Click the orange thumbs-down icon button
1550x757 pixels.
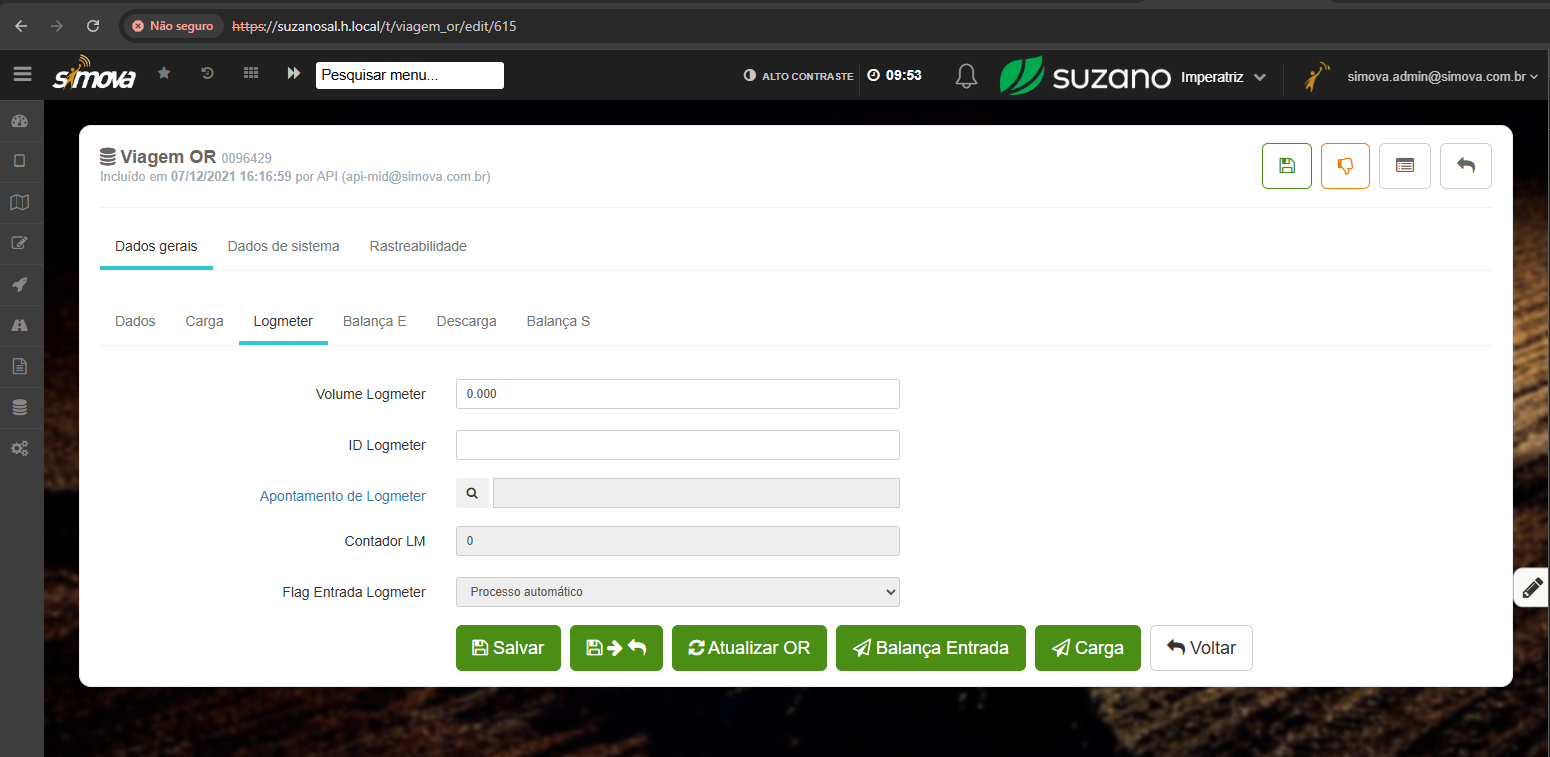pos(1345,166)
